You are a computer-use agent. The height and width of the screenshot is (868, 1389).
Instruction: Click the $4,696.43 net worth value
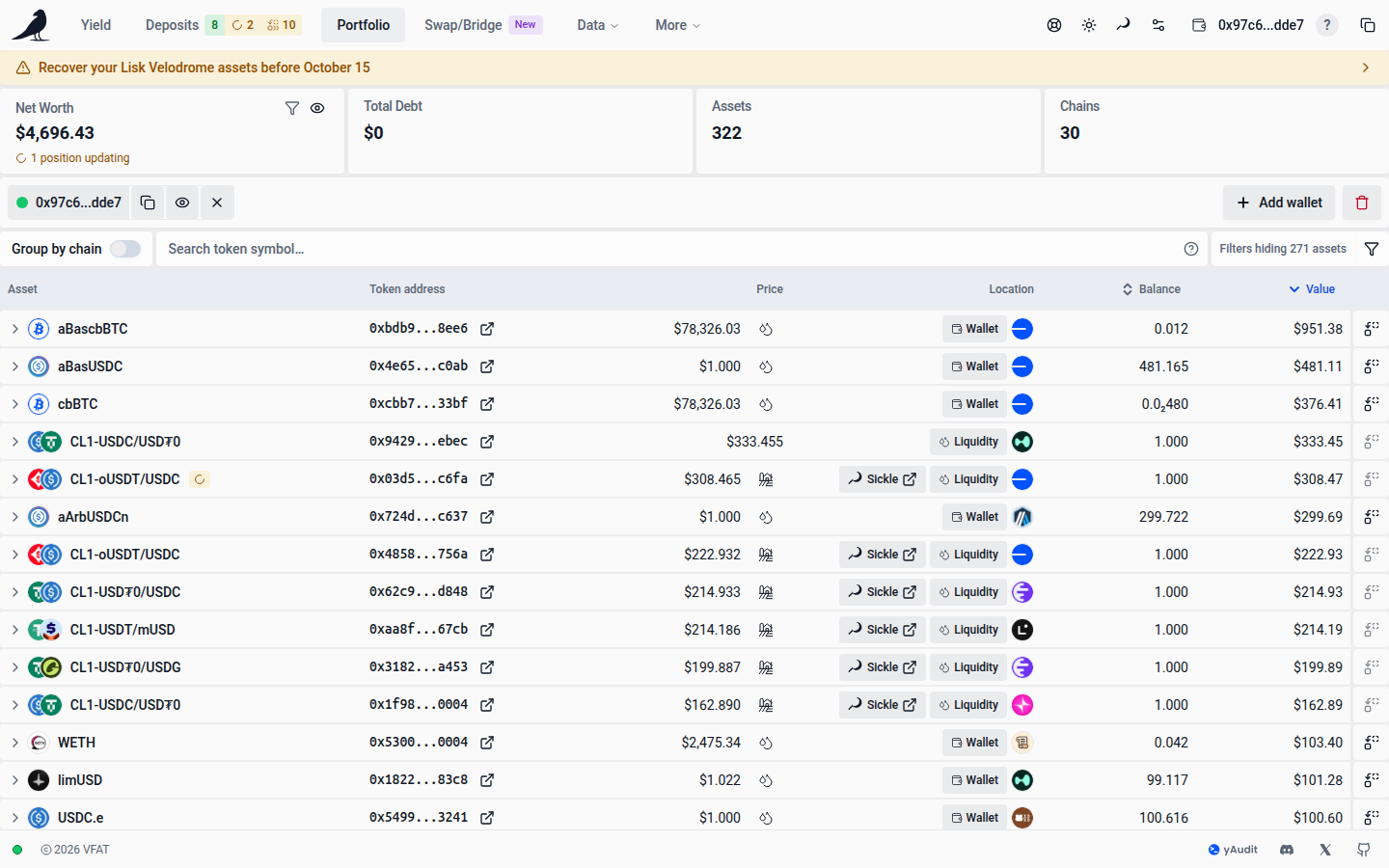tap(55, 133)
